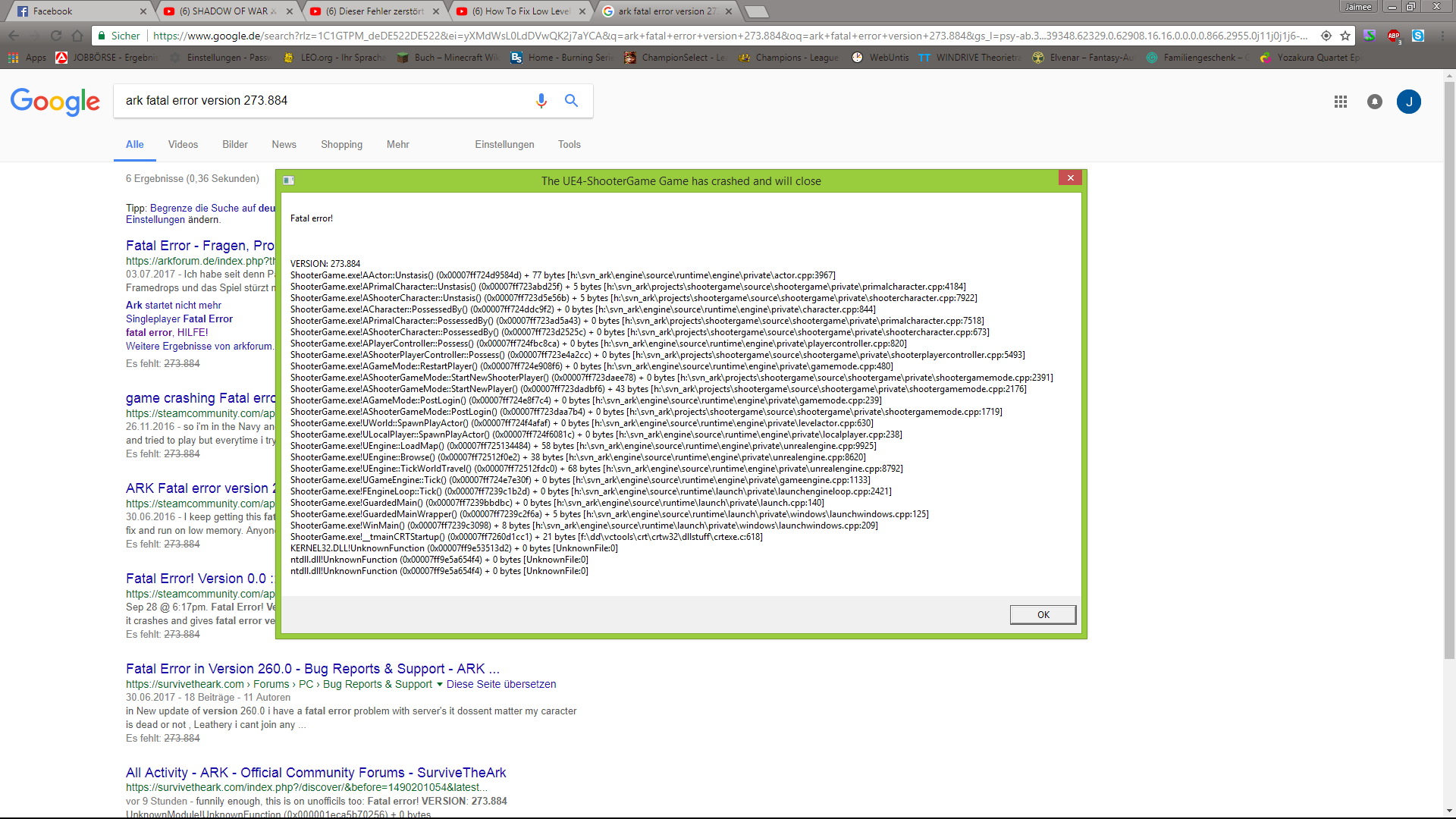1456x819 pixels.
Task: Click Weitere Ergebnisse von arkforum link
Action: [199, 347]
